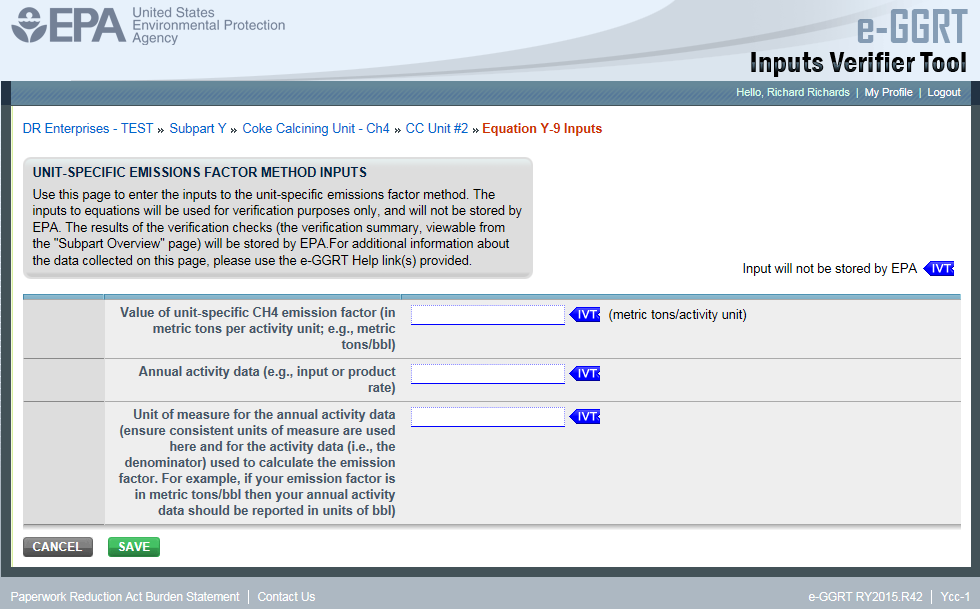This screenshot has width=980, height=609.
Task: Open the DR Enterprises - TEST breadcrumb link
Action: click(x=88, y=129)
